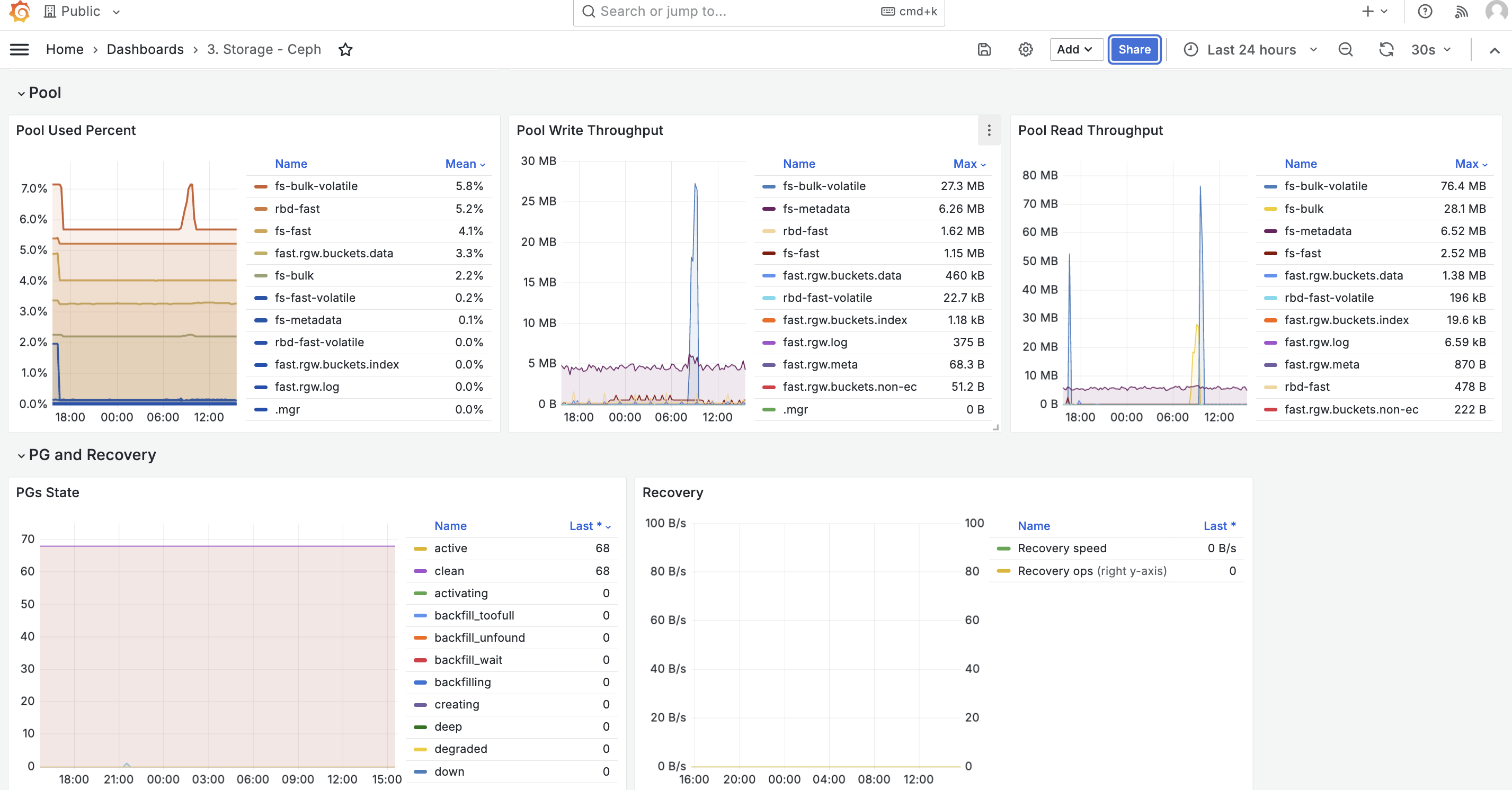The width and height of the screenshot is (1512, 790).
Task: Open dashboard settings gear icon
Action: point(1026,50)
